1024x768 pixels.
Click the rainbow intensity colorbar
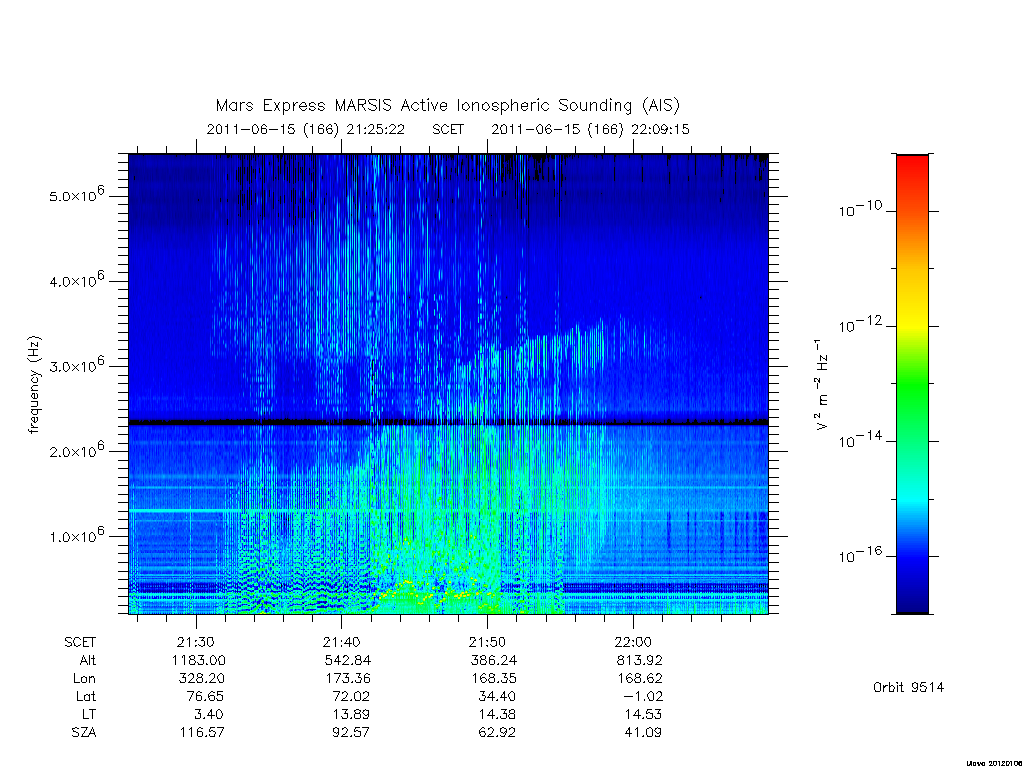(x=912, y=384)
